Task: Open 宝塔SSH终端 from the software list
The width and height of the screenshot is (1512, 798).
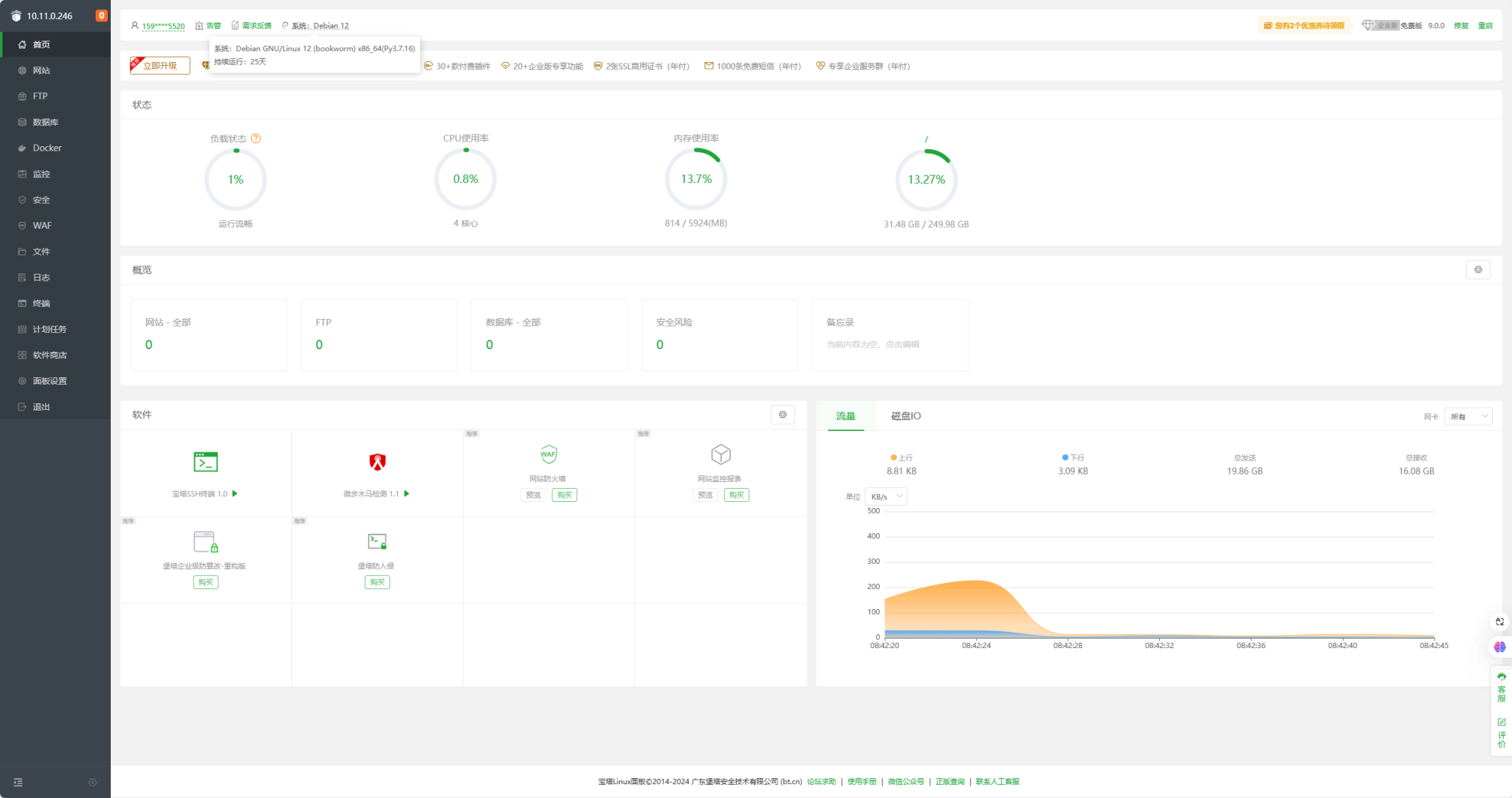Action: coord(206,461)
